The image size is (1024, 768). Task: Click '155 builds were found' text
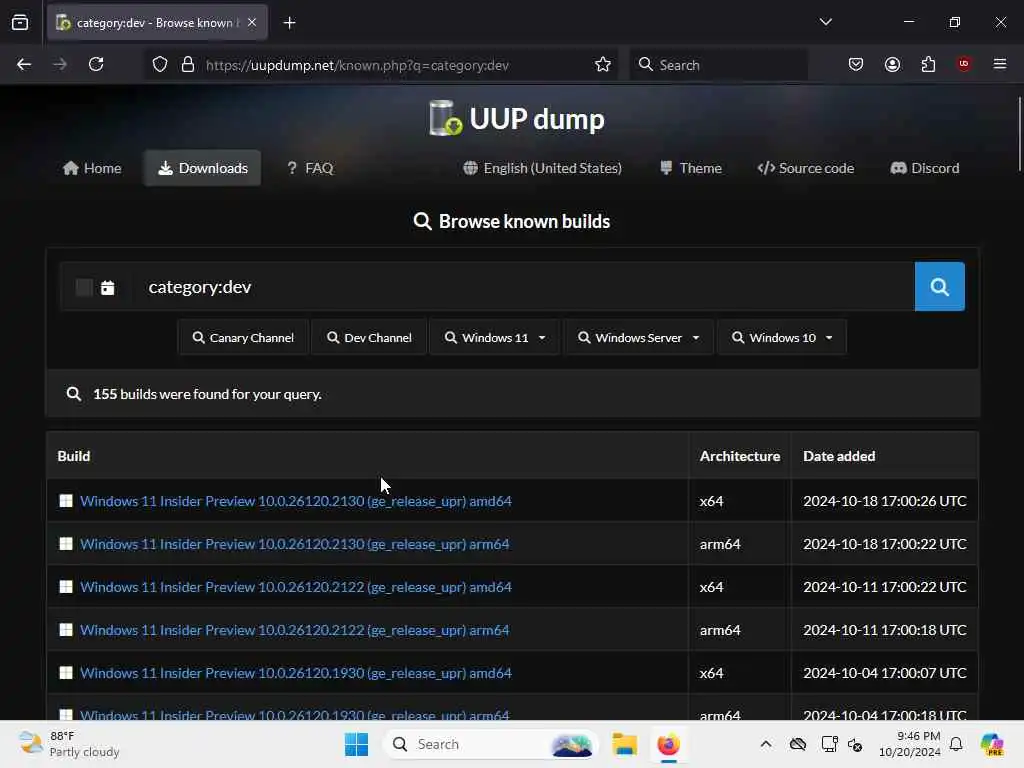207,394
